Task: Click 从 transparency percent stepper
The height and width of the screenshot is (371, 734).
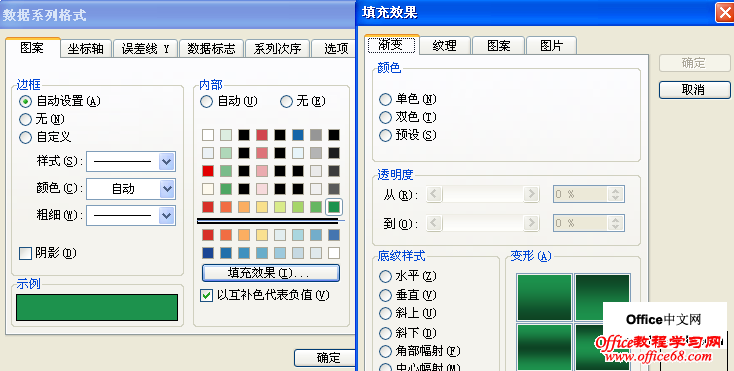Action: point(616,194)
